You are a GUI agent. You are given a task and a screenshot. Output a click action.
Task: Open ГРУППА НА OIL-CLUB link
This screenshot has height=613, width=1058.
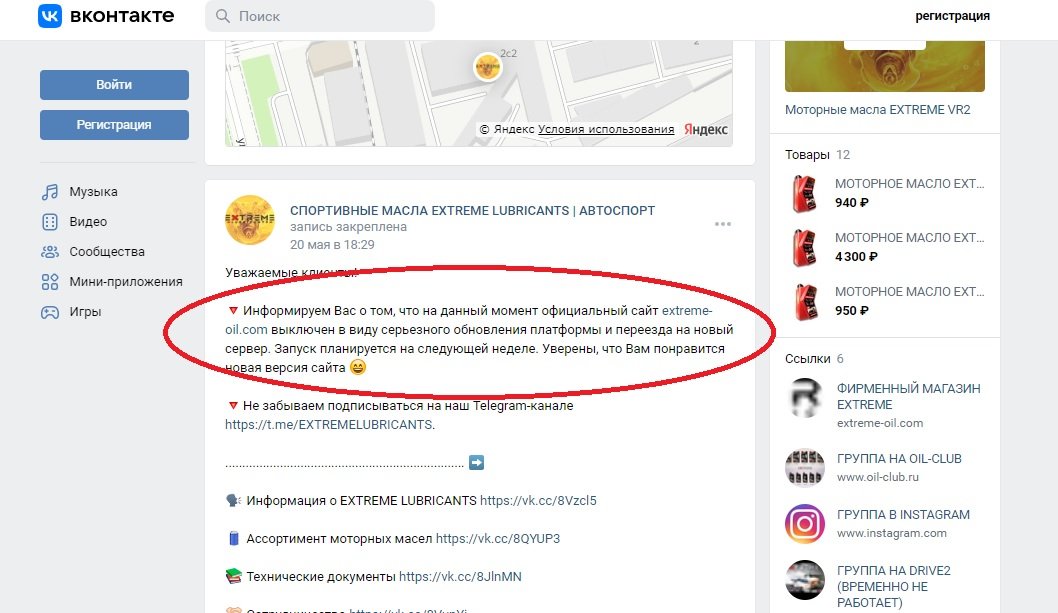[899, 458]
